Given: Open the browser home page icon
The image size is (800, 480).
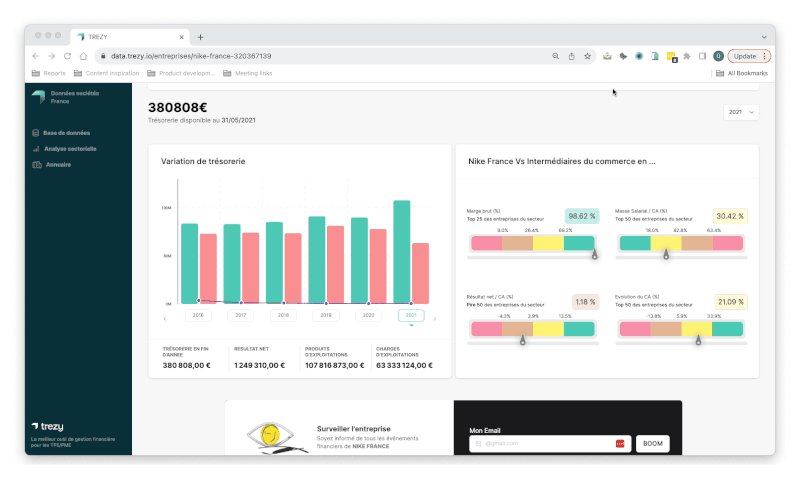Looking at the screenshot, I should click(x=83, y=56).
